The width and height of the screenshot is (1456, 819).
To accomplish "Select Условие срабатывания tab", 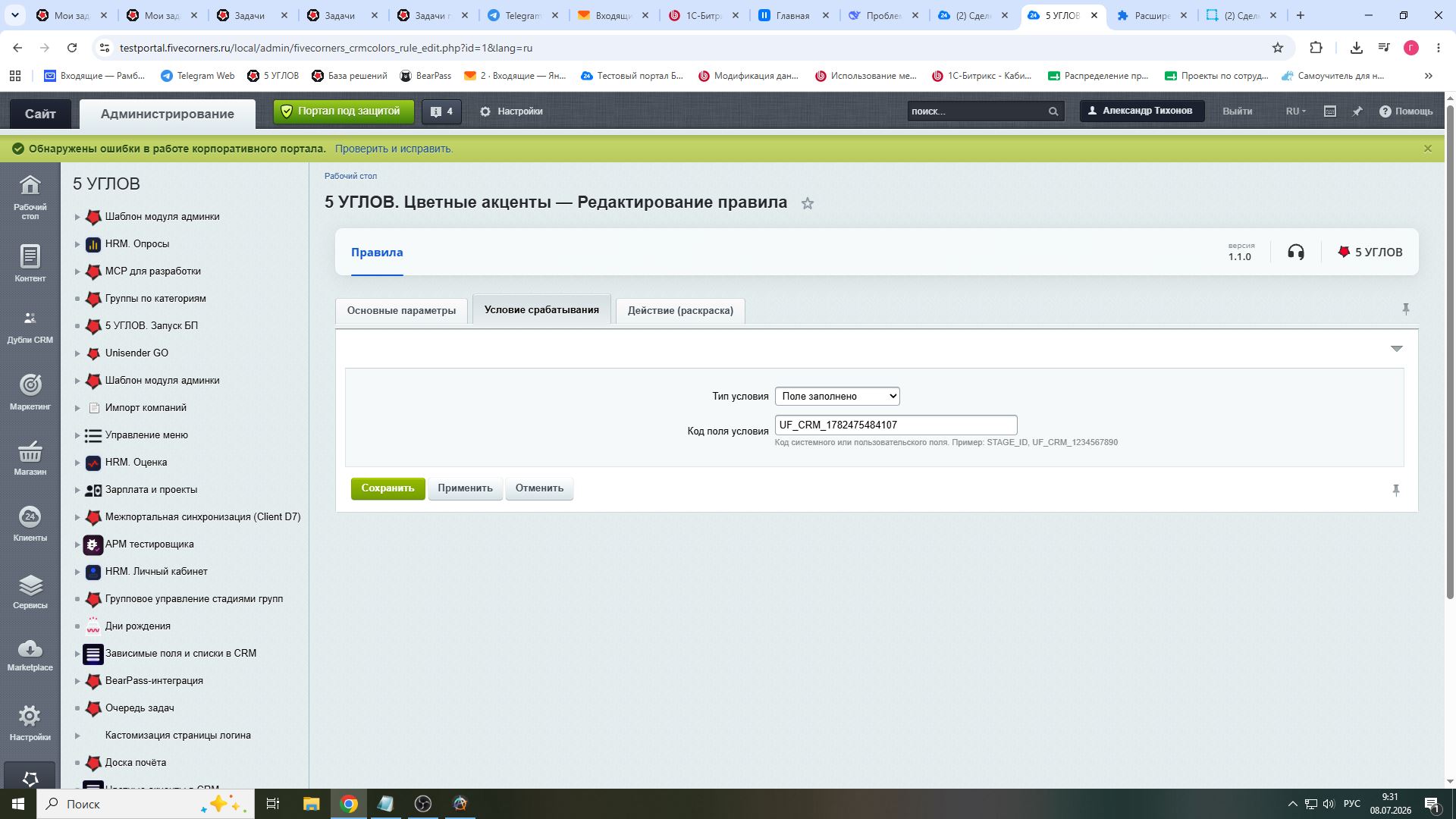I will coord(541,309).
